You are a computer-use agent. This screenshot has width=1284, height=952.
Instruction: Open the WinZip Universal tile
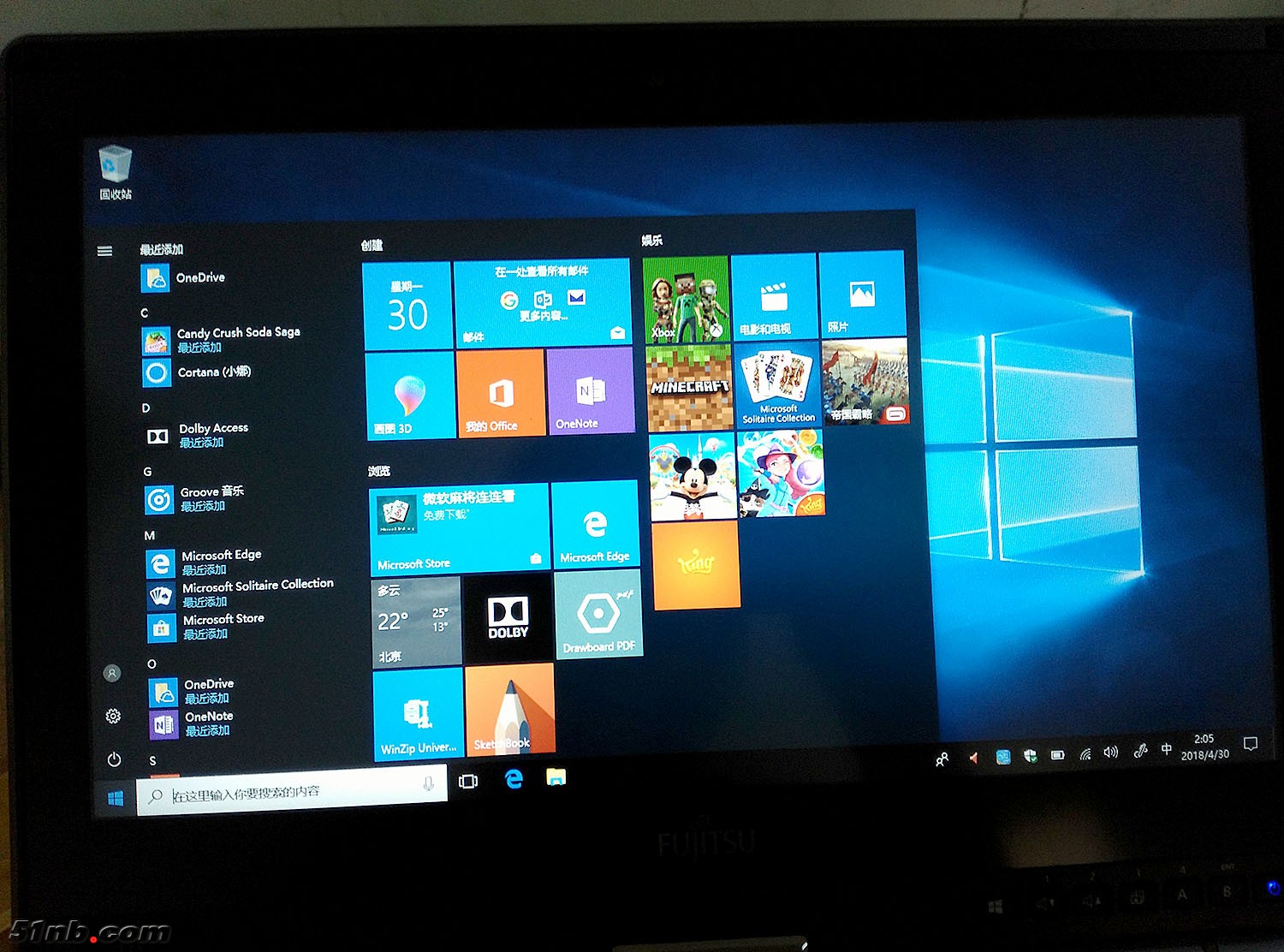pyautogui.click(x=419, y=715)
